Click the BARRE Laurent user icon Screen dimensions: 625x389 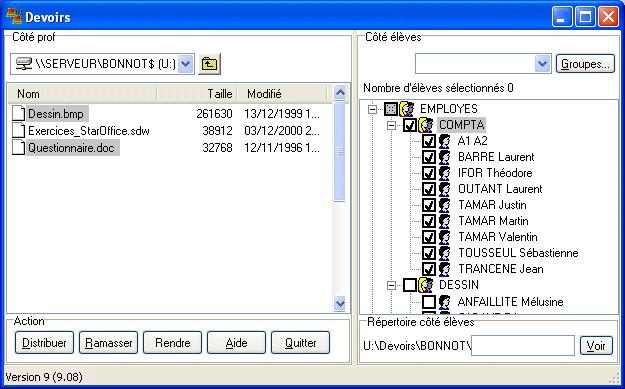tap(444, 157)
